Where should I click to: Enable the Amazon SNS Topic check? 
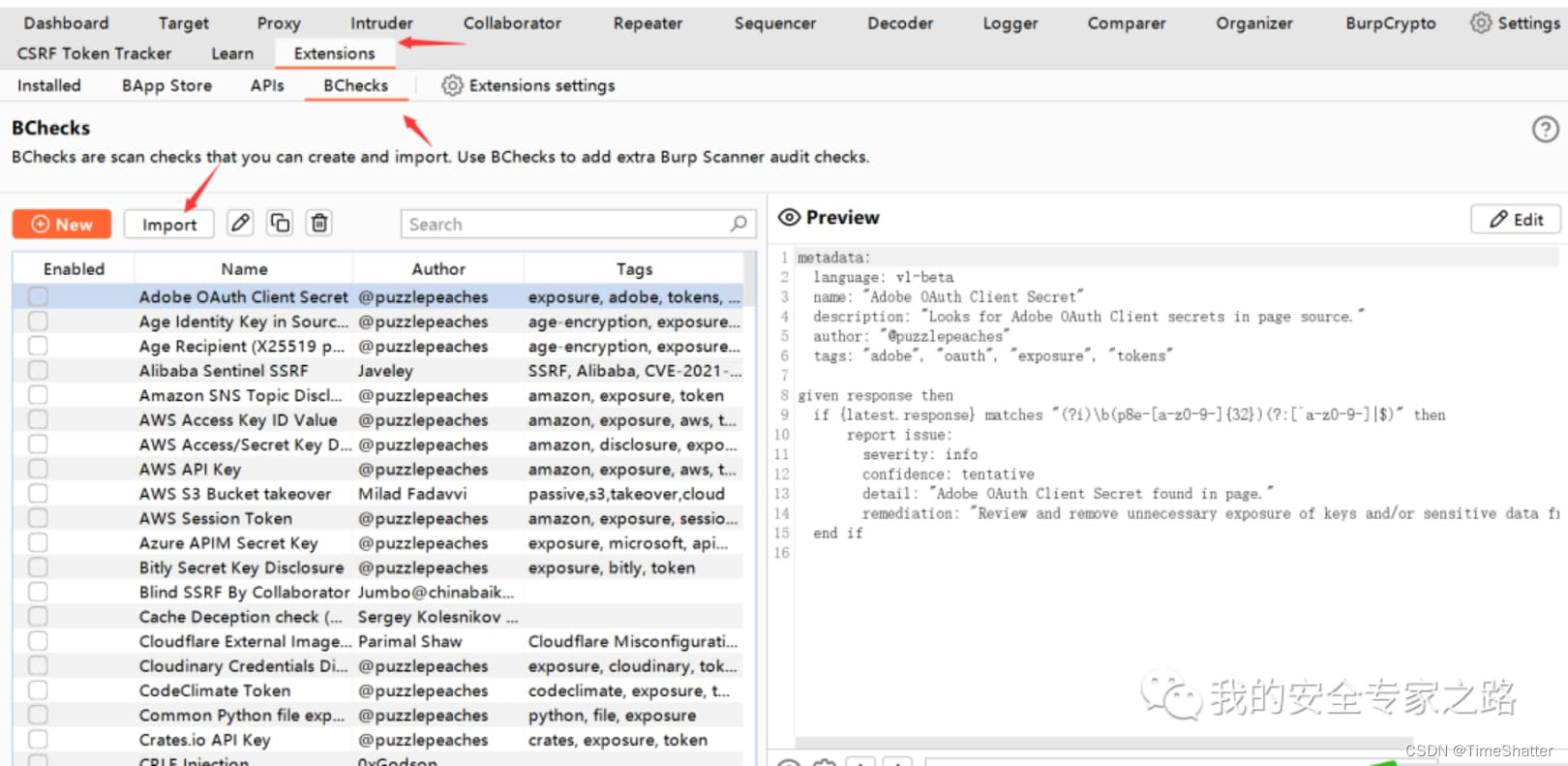tap(38, 395)
